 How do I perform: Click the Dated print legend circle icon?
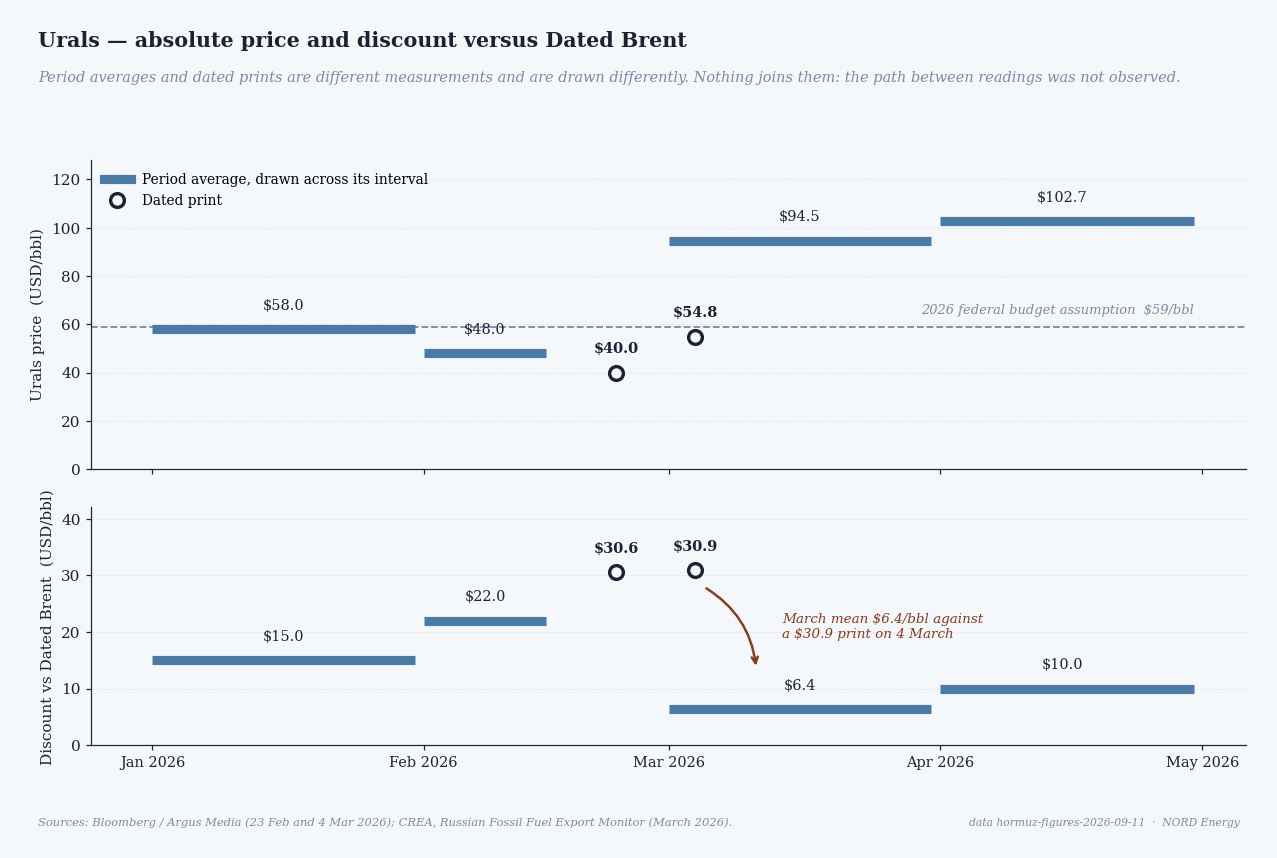pyautogui.click(x=117, y=200)
